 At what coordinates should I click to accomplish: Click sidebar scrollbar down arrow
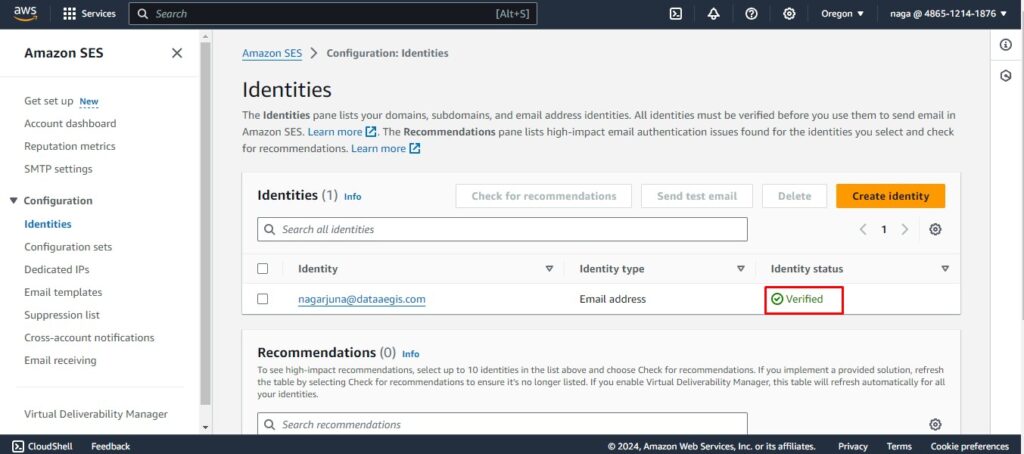coord(206,427)
